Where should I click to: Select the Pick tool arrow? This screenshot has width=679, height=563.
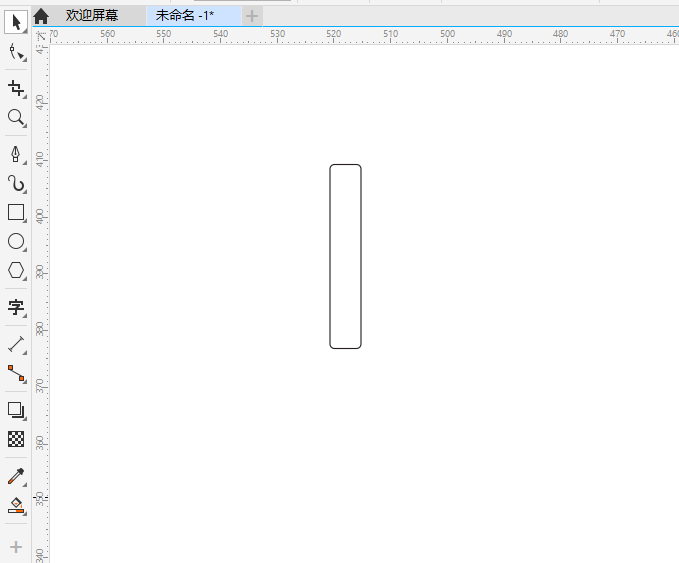click(16, 22)
